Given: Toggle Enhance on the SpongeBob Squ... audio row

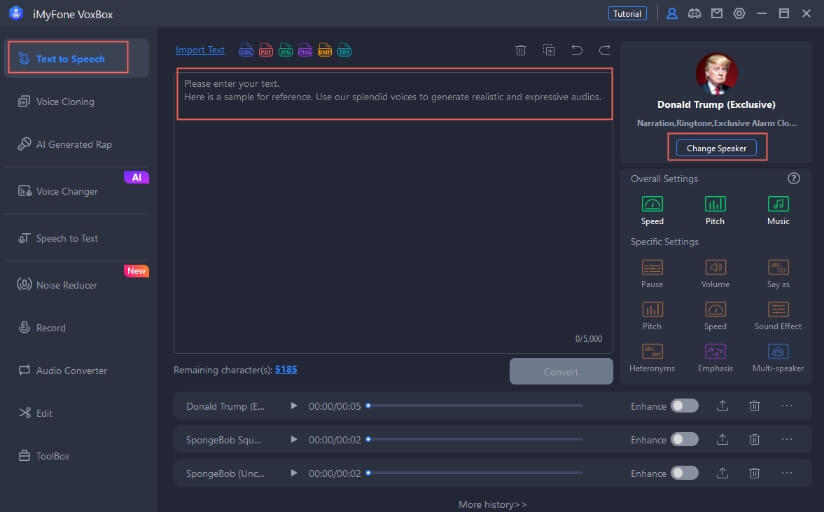Looking at the screenshot, I should (x=684, y=439).
